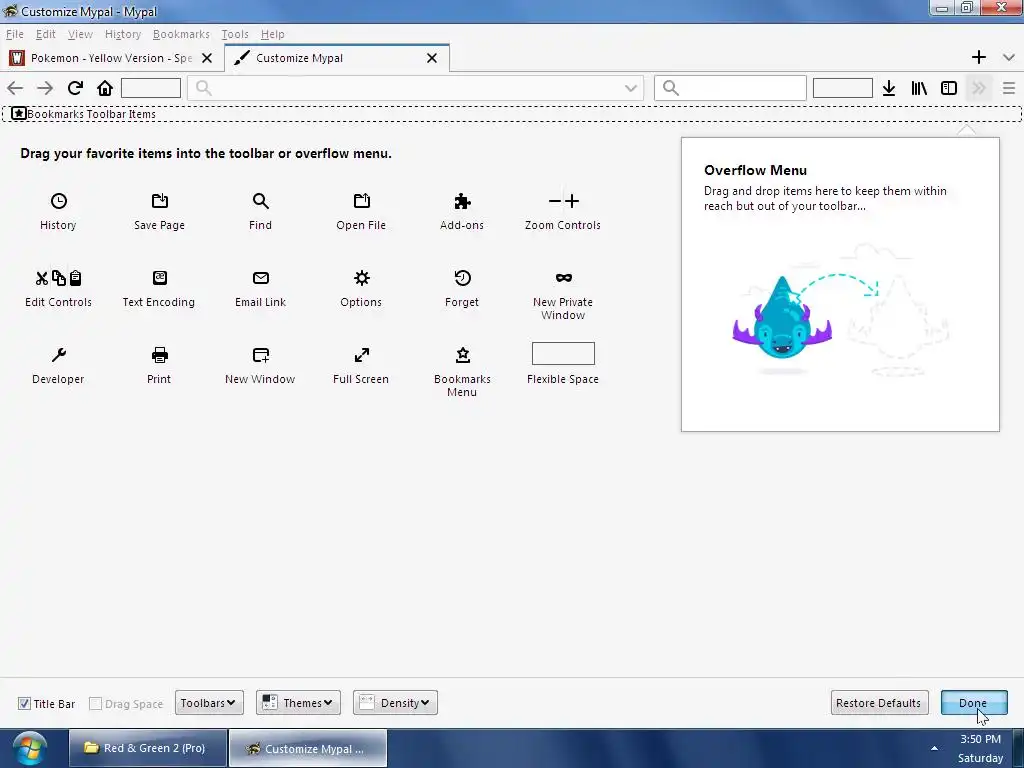
Task: Show hidden system tray icons arrow
Action: [x=935, y=748]
